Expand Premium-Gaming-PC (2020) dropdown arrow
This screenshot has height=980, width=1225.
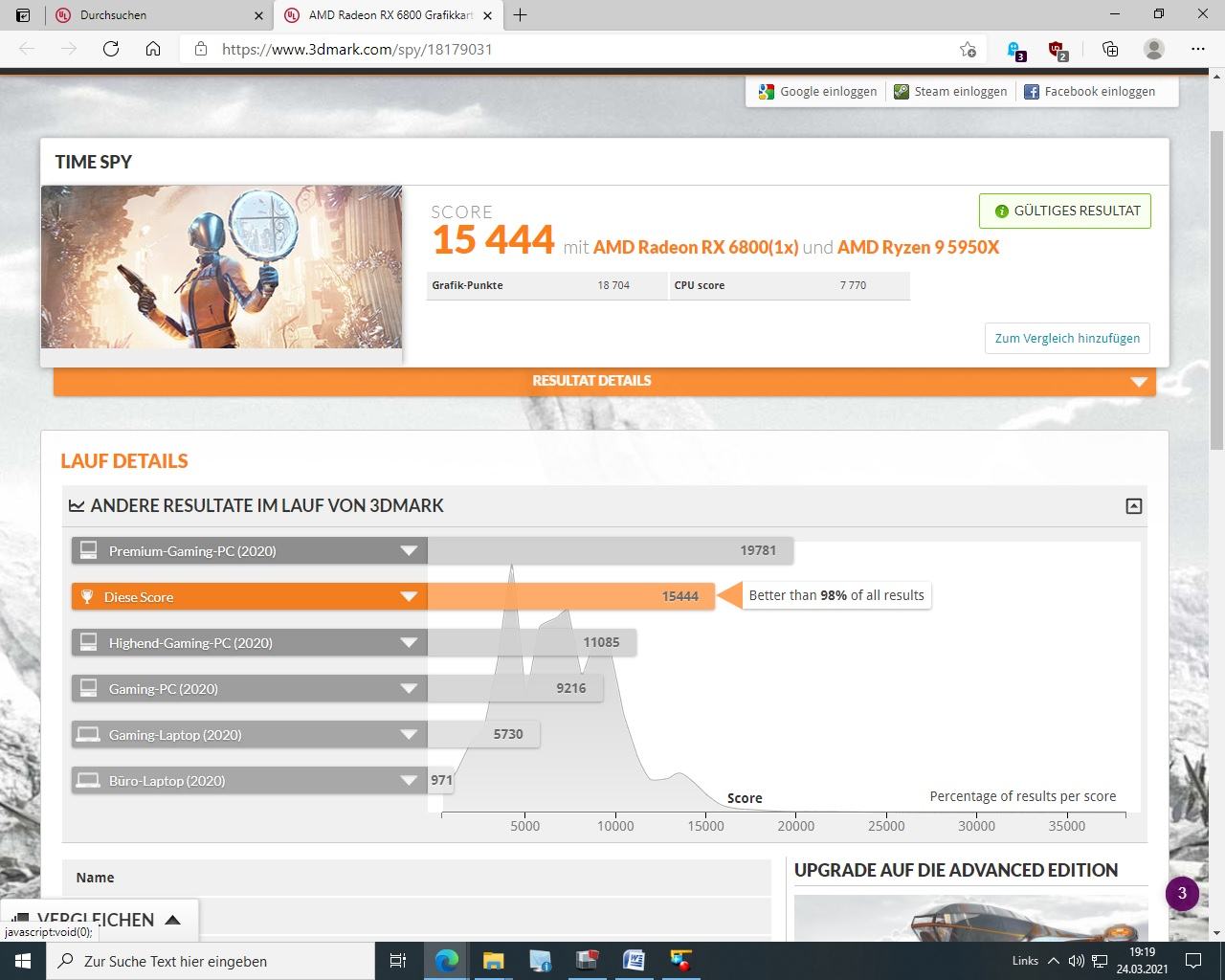pos(409,550)
